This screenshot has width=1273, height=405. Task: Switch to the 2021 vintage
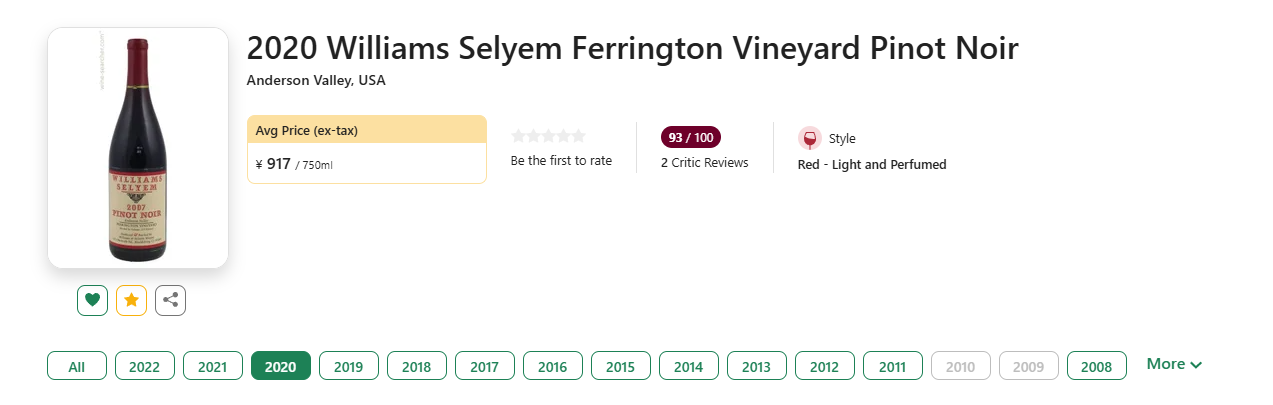pyautogui.click(x=213, y=366)
